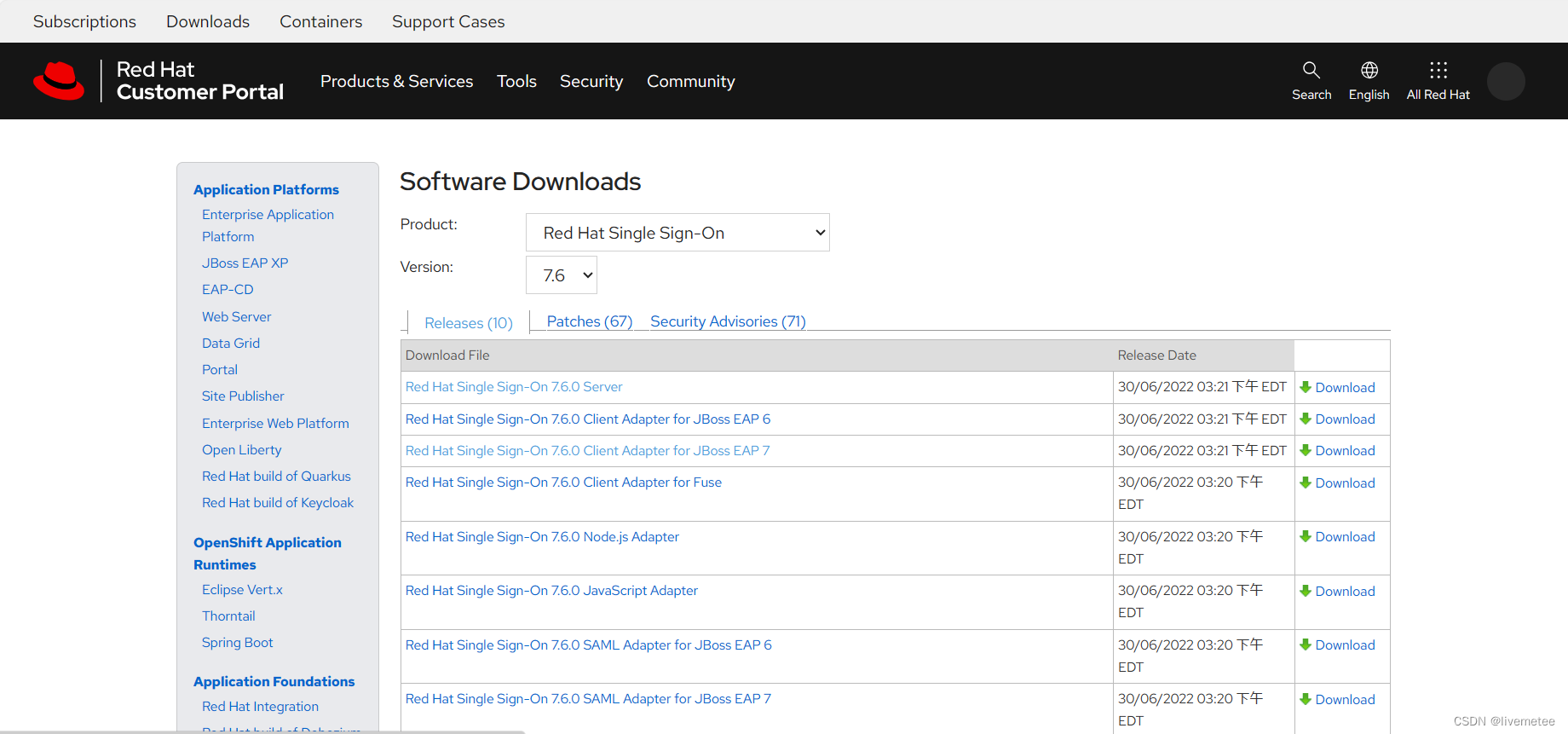Open Red Hat build of Keycloak link

click(278, 503)
